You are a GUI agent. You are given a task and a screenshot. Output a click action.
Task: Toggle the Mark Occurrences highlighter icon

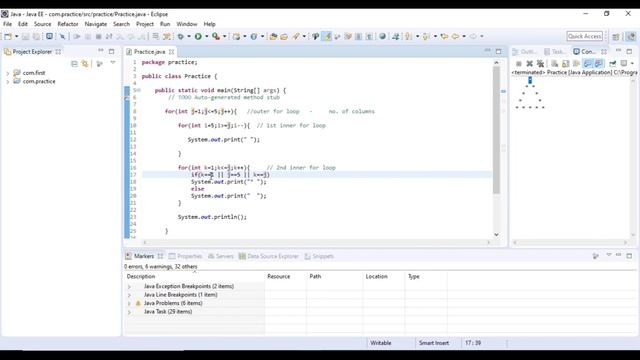[x=327, y=36]
